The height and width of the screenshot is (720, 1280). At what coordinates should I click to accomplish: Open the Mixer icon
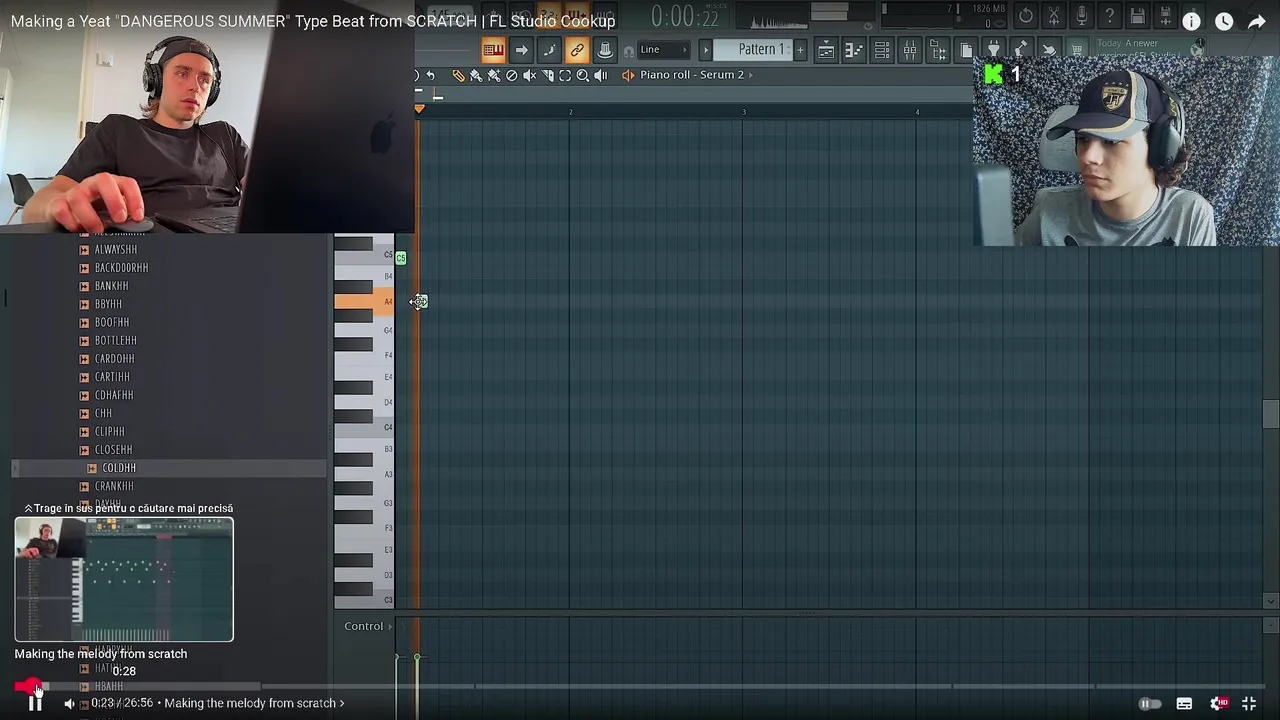pyautogui.click(x=910, y=50)
